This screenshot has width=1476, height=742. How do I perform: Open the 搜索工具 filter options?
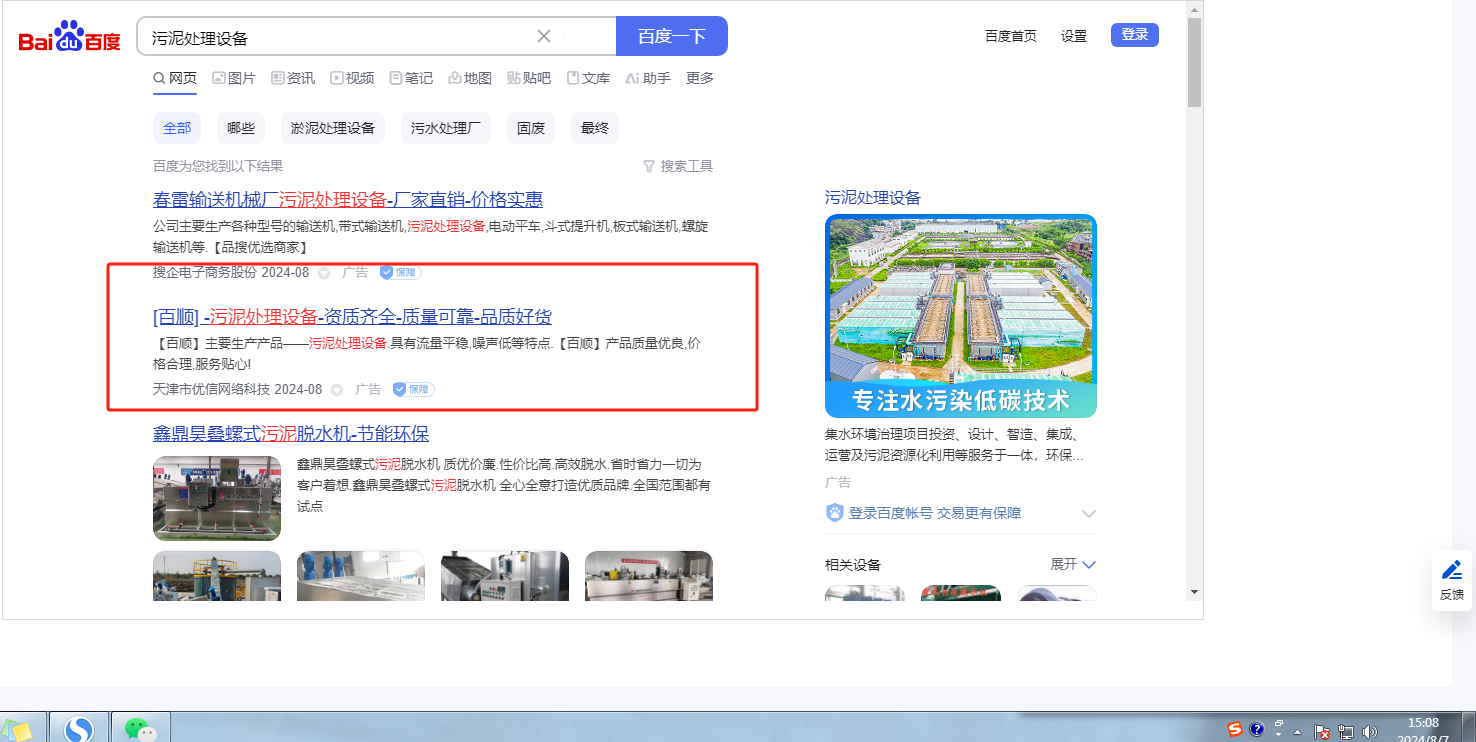tap(678, 166)
